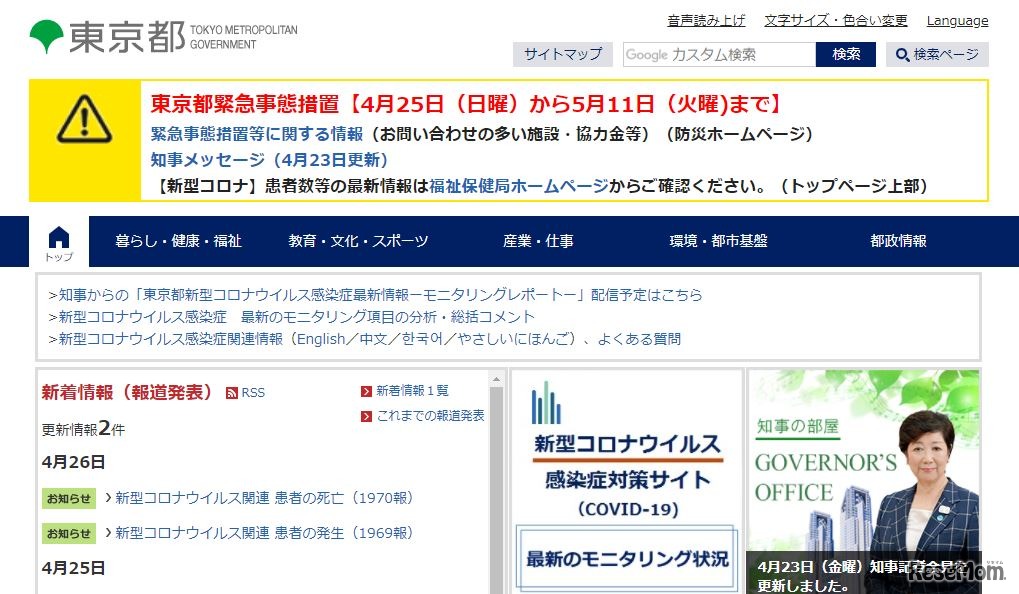Open 産業・仕事 menu

point(538,241)
